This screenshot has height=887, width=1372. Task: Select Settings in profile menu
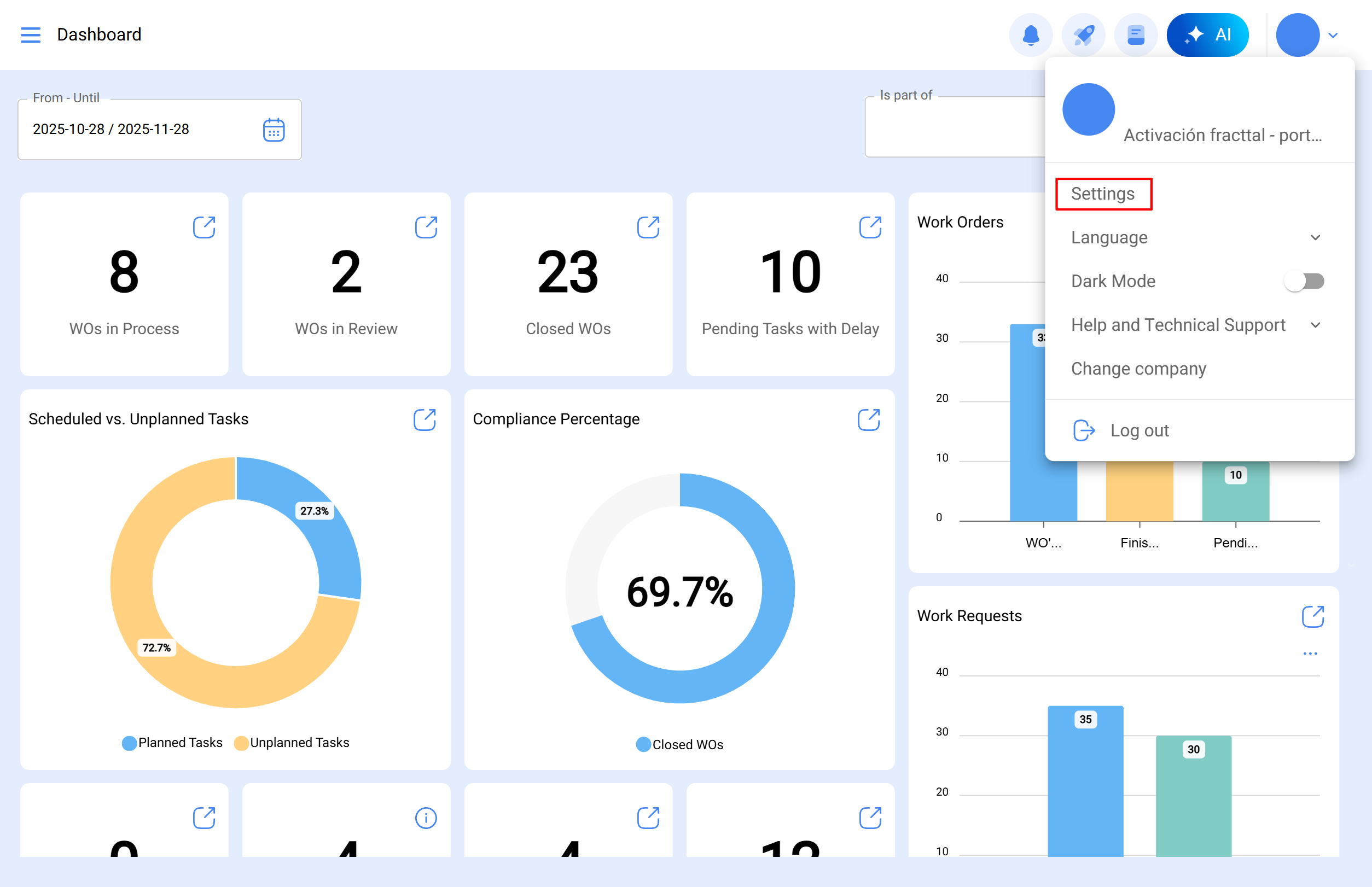click(1103, 194)
